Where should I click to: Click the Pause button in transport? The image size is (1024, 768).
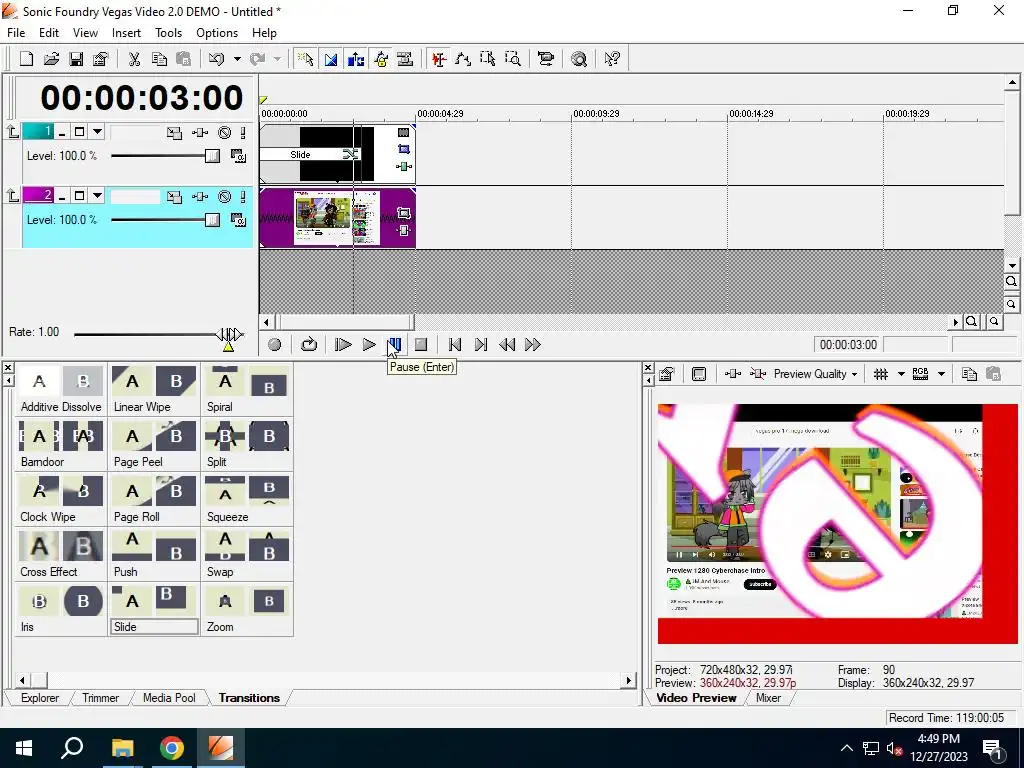tap(394, 345)
